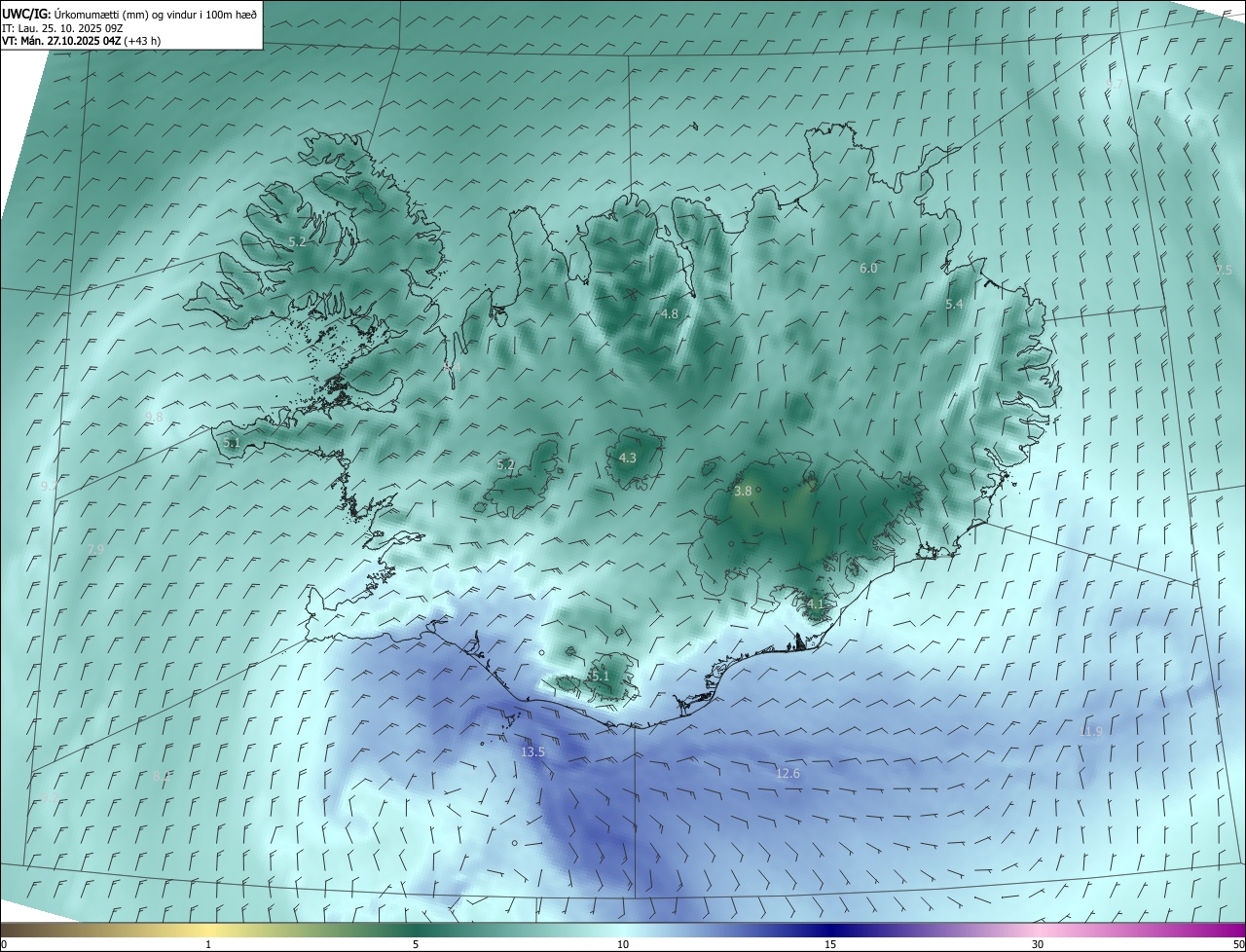
Task: Click the 7.9 value in the western sea
Action: click(95, 551)
